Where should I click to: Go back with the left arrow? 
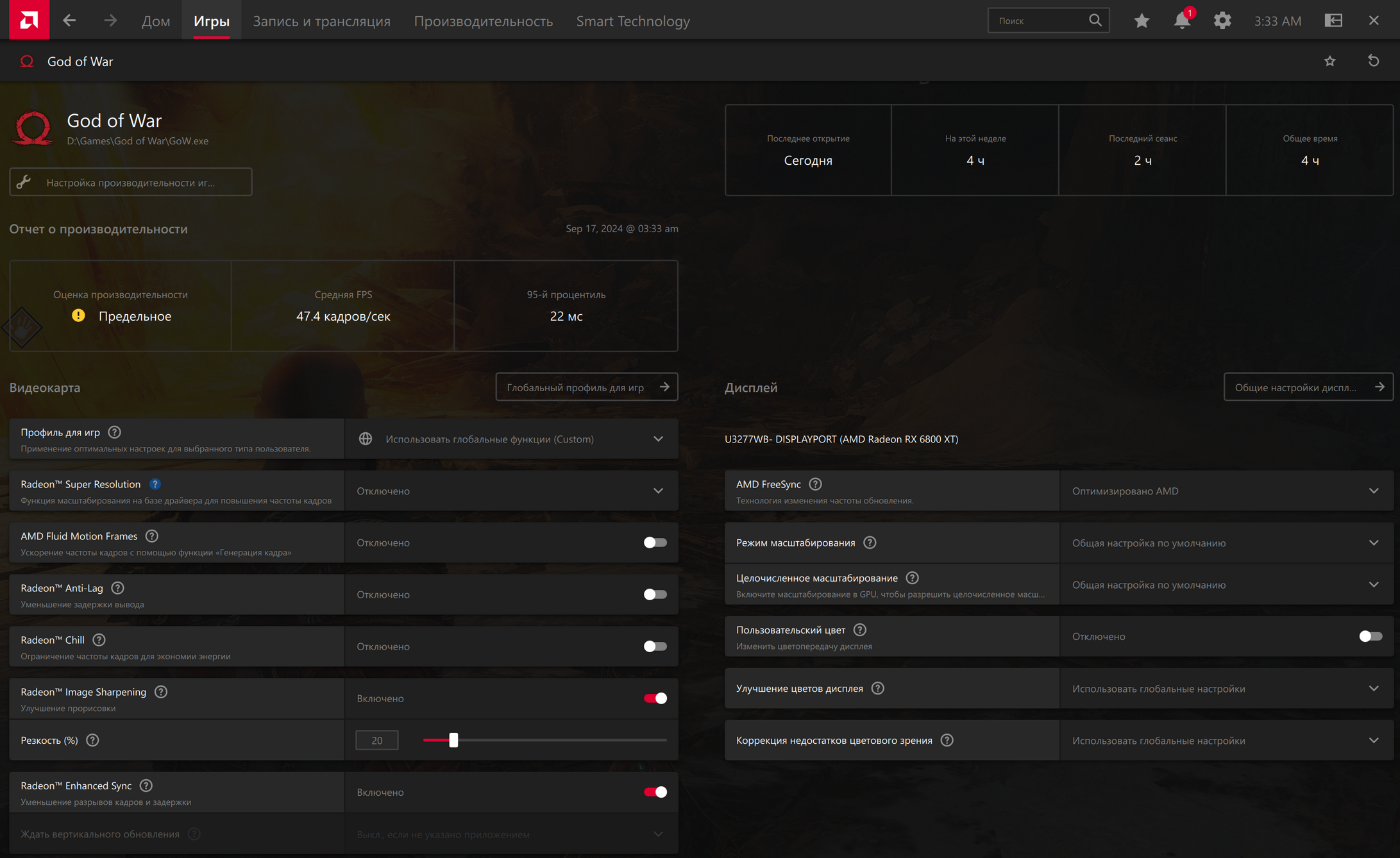[69, 21]
